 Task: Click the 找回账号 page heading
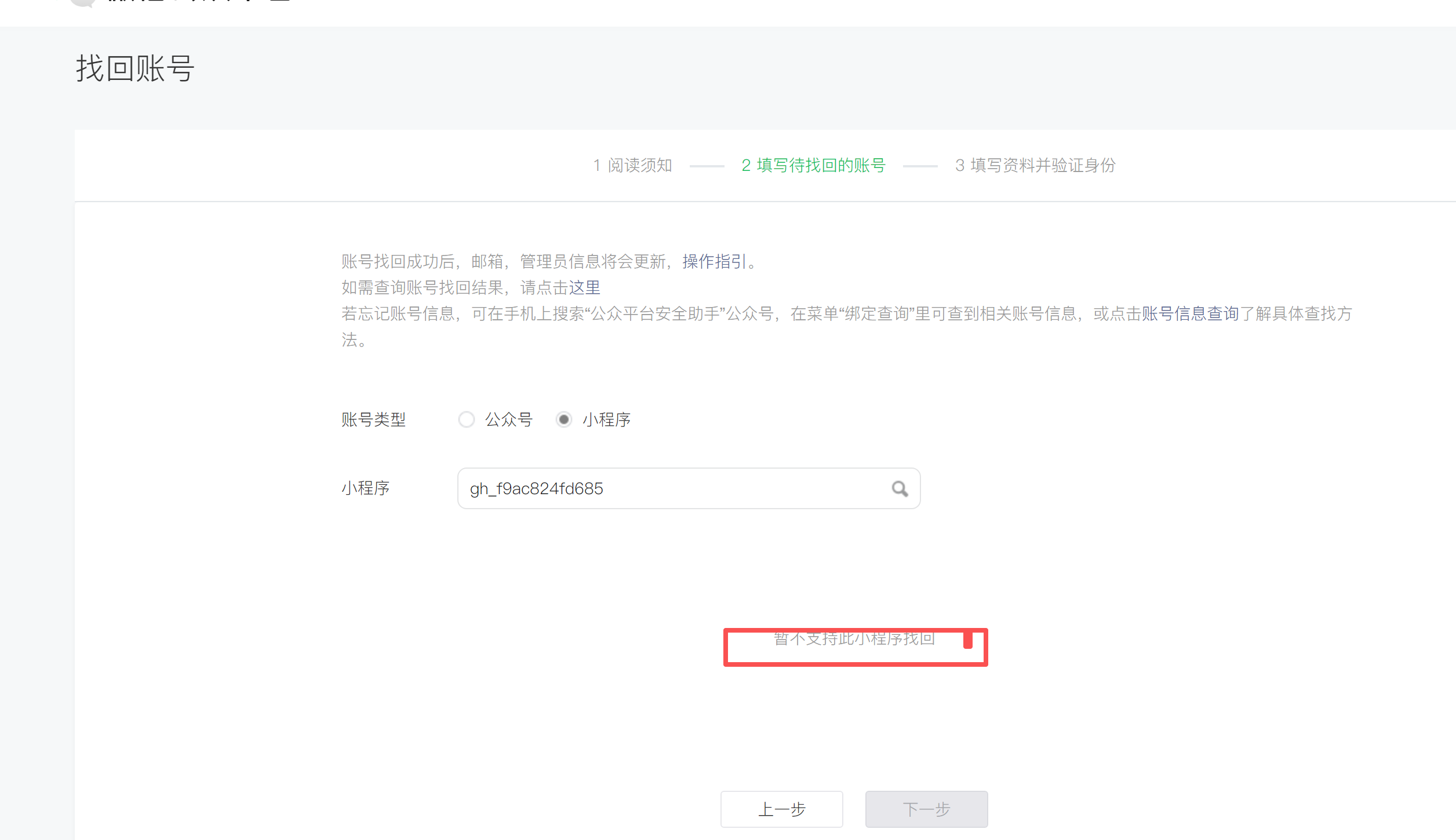click(x=135, y=69)
